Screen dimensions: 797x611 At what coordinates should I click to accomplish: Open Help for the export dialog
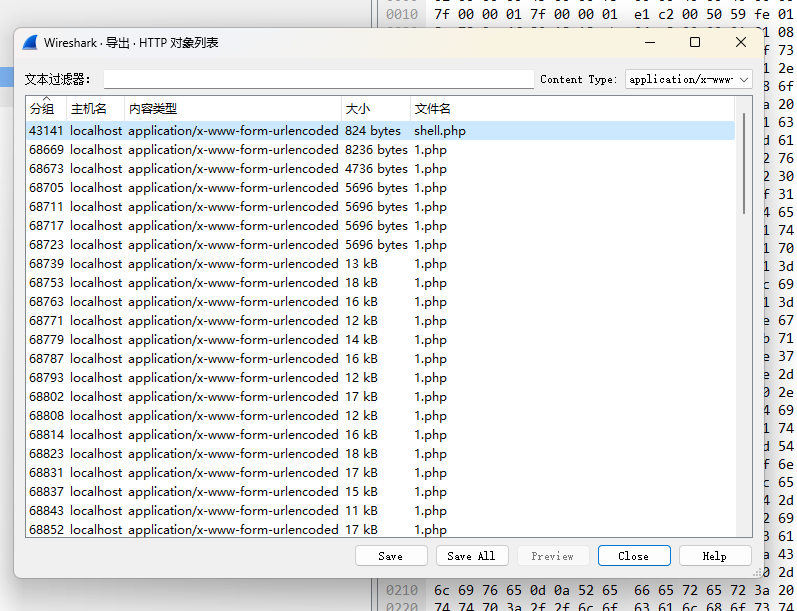pos(715,556)
